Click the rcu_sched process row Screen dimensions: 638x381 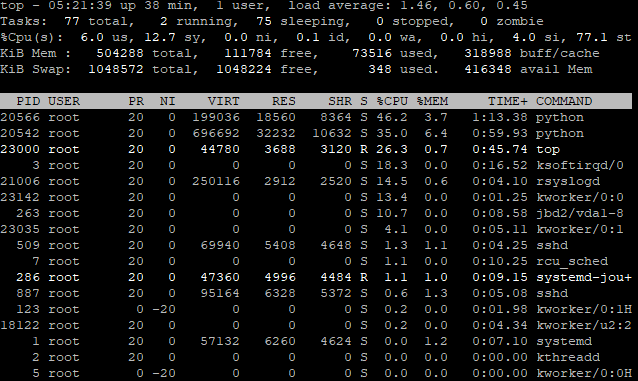pos(316,261)
